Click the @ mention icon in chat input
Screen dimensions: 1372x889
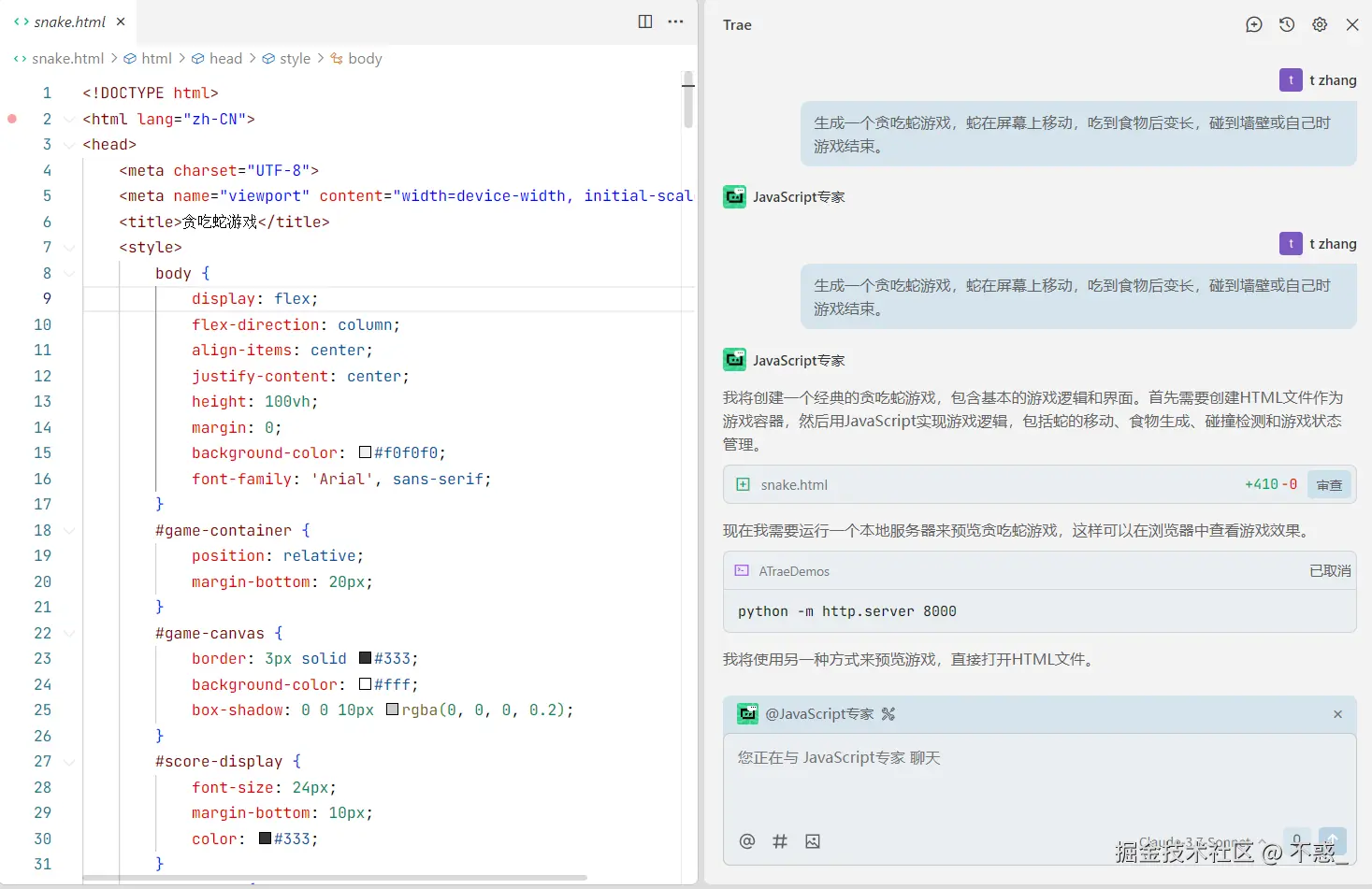tap(747, 841)
